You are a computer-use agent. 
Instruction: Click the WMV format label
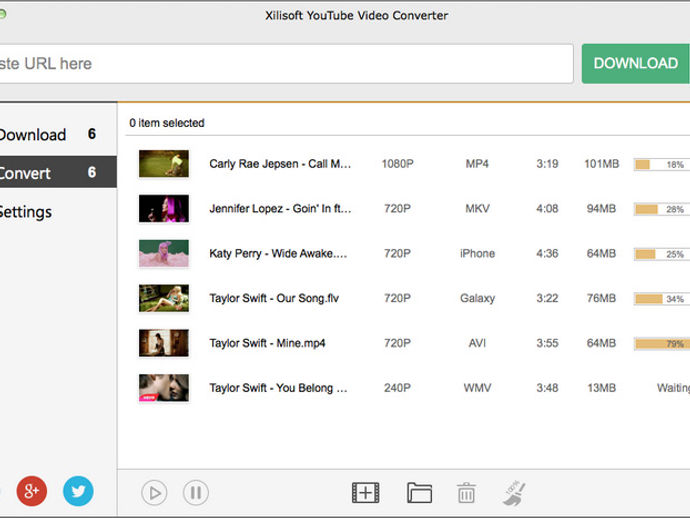click(x=477, y=388)
